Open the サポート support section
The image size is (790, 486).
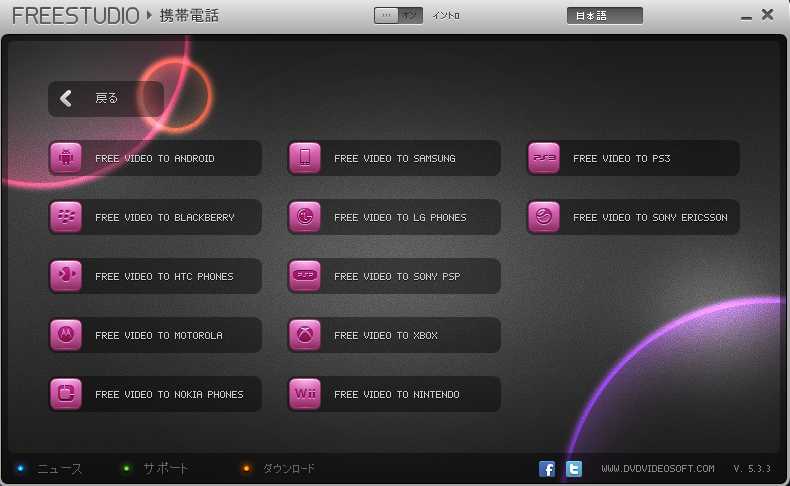[x=165, y=469]
